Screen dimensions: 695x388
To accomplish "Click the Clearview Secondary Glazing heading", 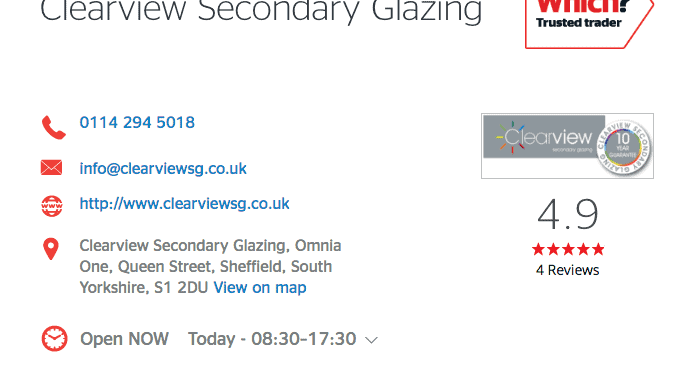I will (x=261, y=11).
